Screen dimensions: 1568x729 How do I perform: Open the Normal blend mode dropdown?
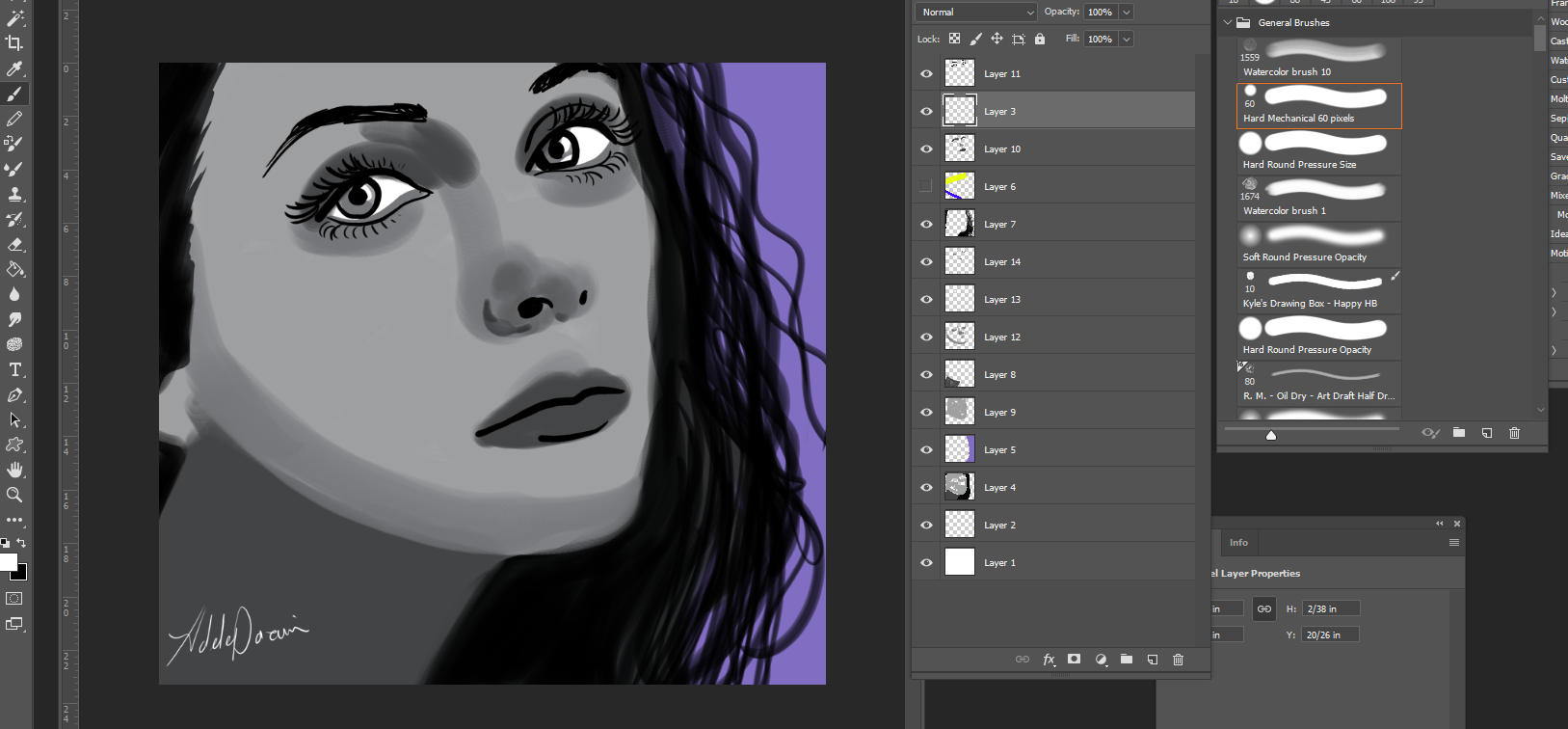point(975,13)
